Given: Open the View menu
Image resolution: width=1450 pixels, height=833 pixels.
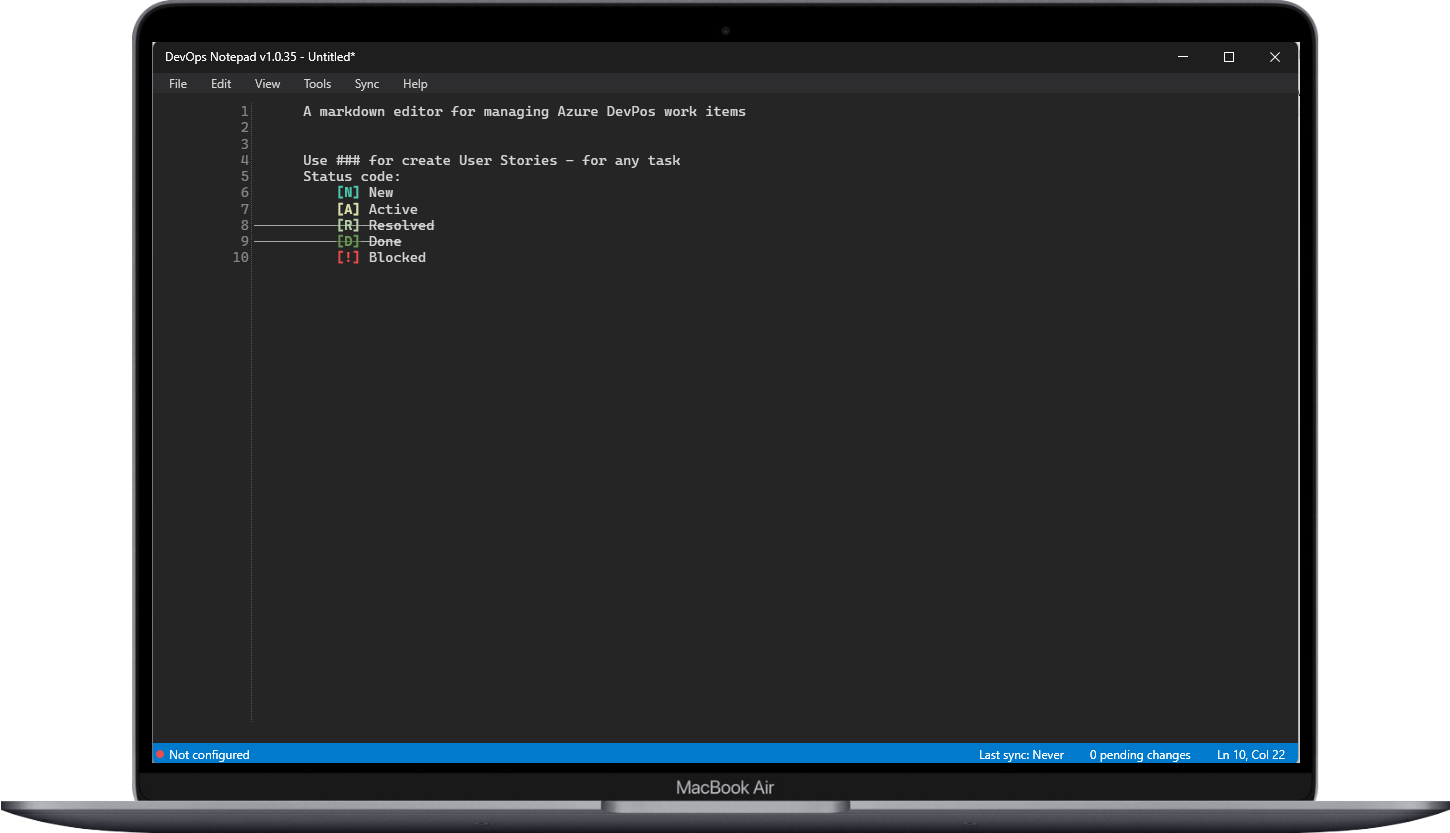Looking at the screenshot, I should tap(267, 83).
